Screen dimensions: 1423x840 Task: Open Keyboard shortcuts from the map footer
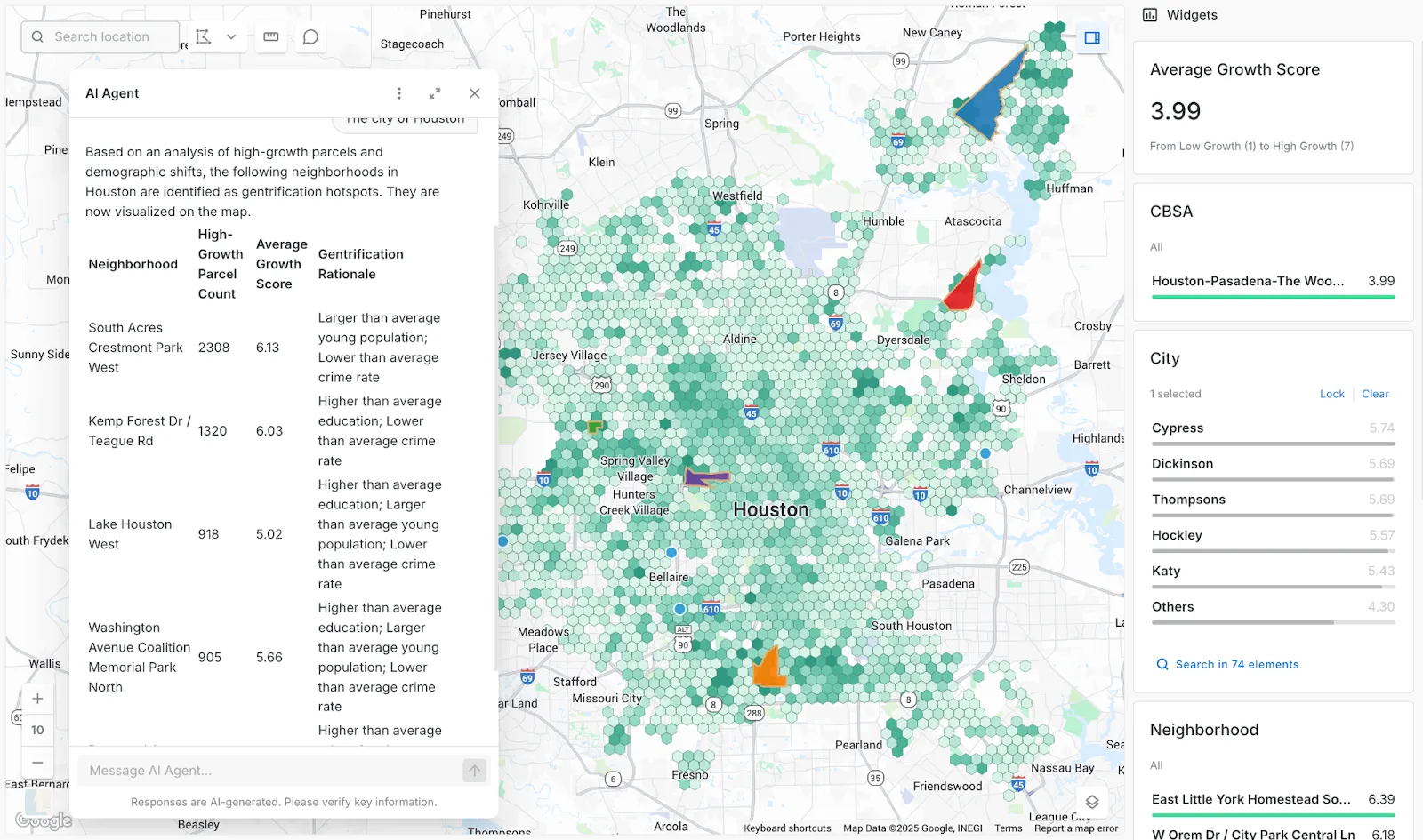tap(786, 828)
